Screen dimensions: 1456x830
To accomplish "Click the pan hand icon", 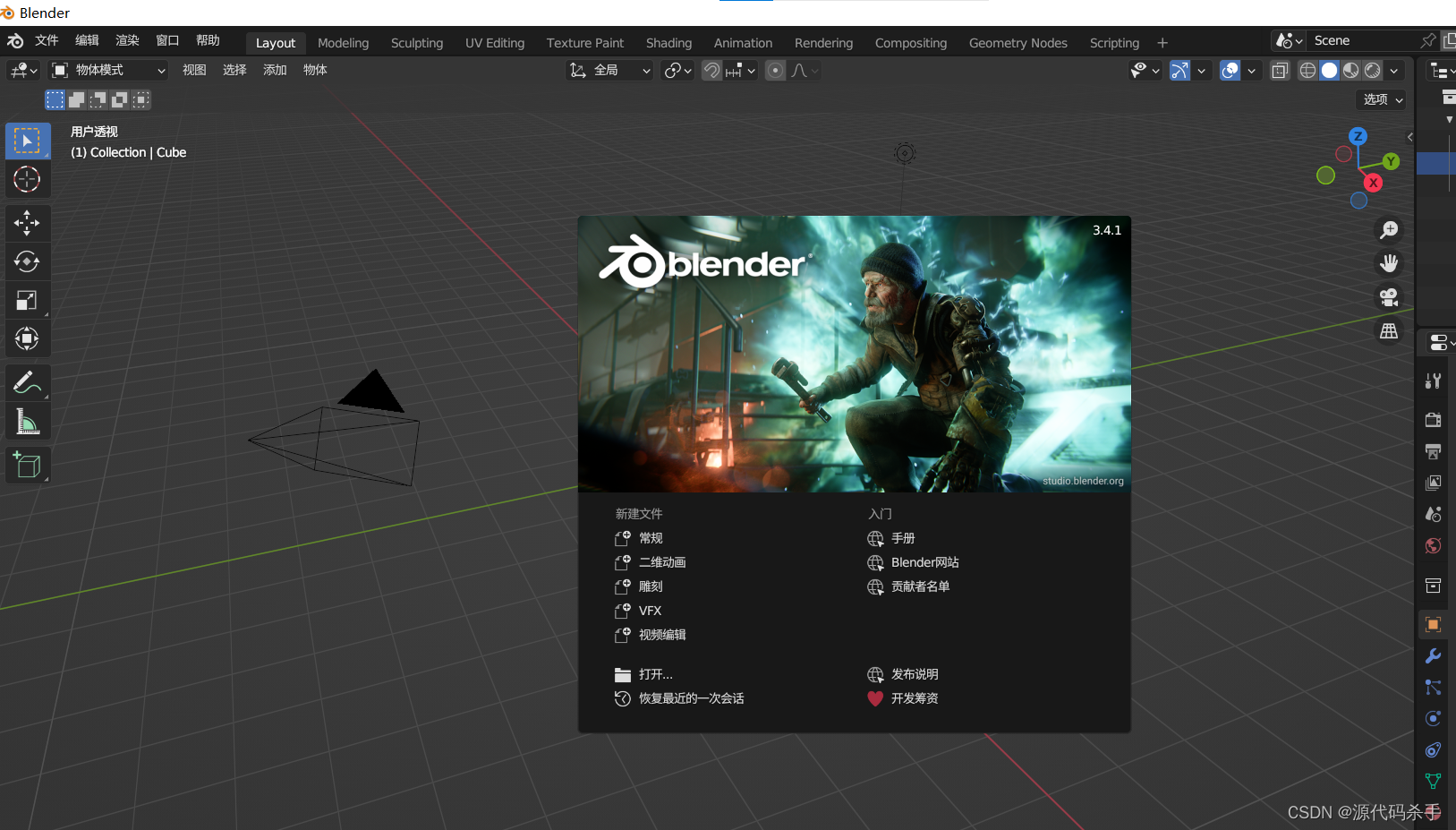I will coord(1389,263).
